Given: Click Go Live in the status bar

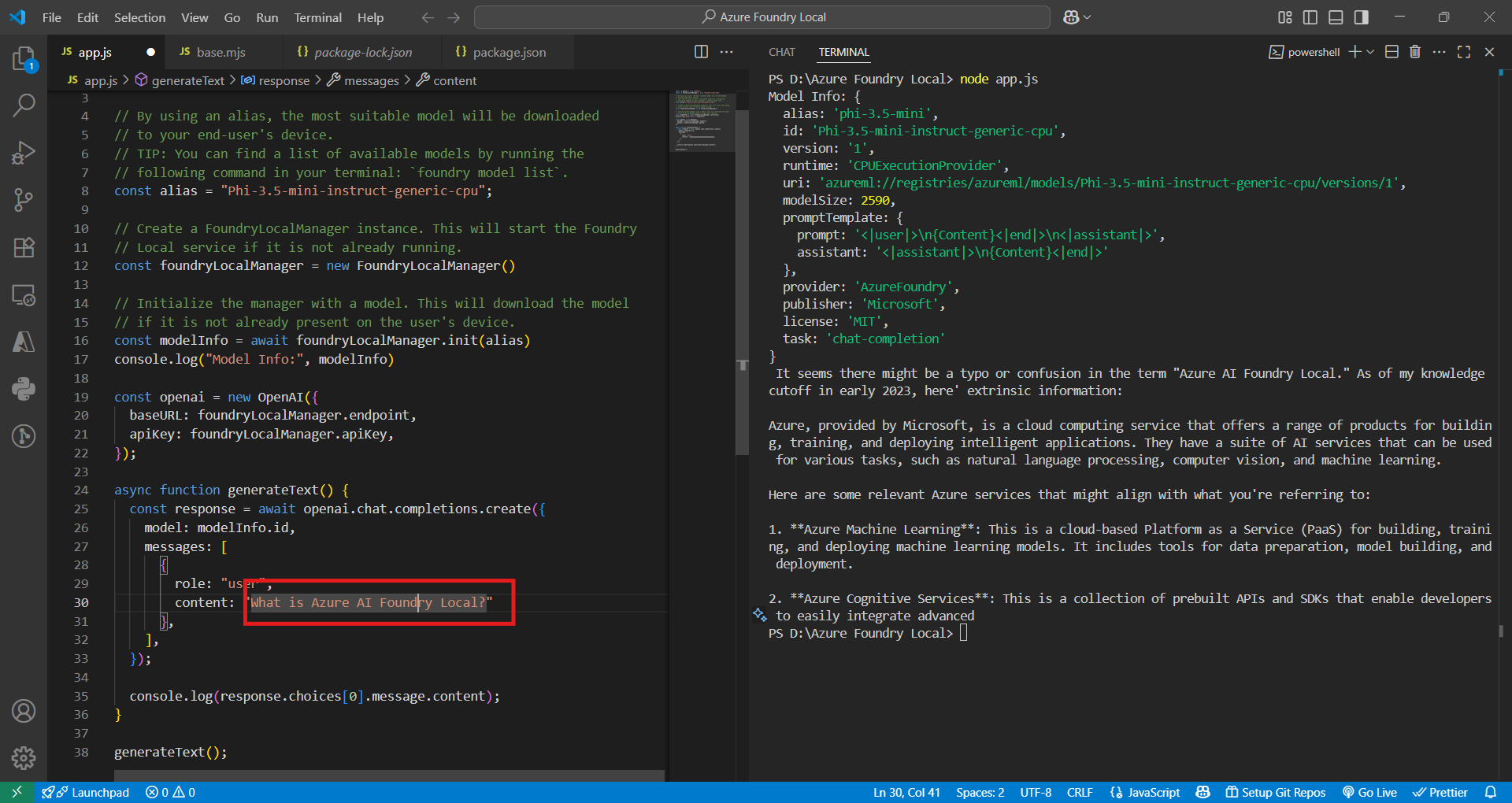Looking at the screenshot, I should [x=1369, y=792].
